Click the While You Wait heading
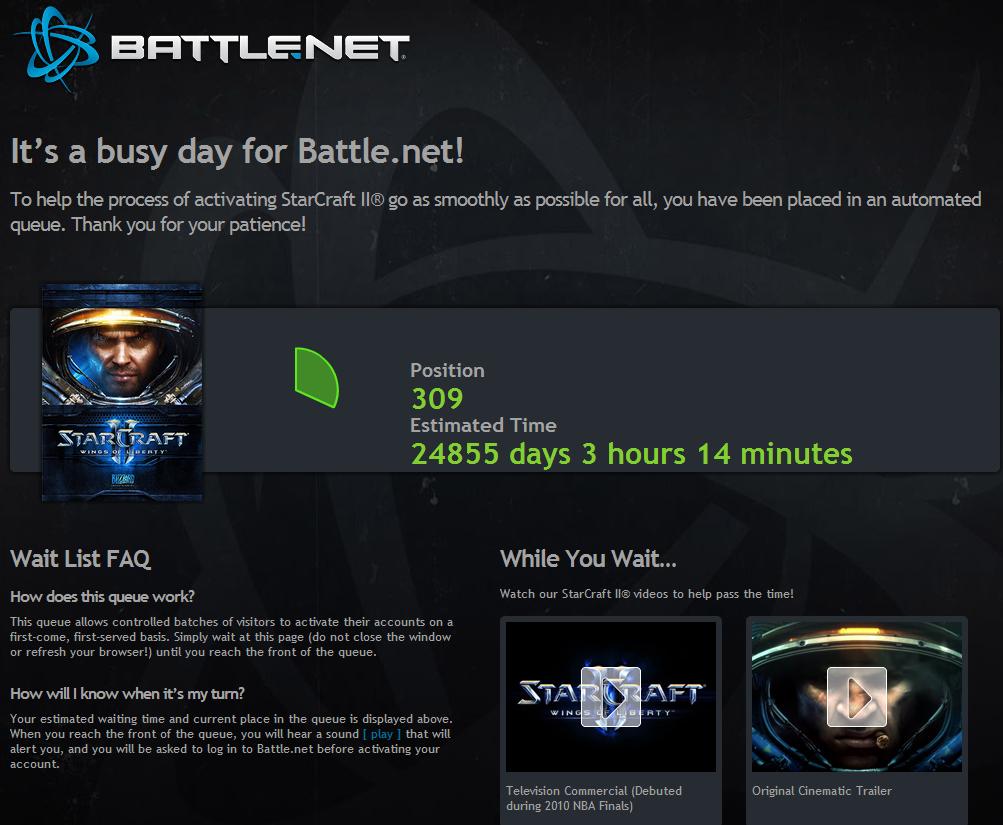The image size is (1003, 825). pyautogui.click(x=588, y=559)
